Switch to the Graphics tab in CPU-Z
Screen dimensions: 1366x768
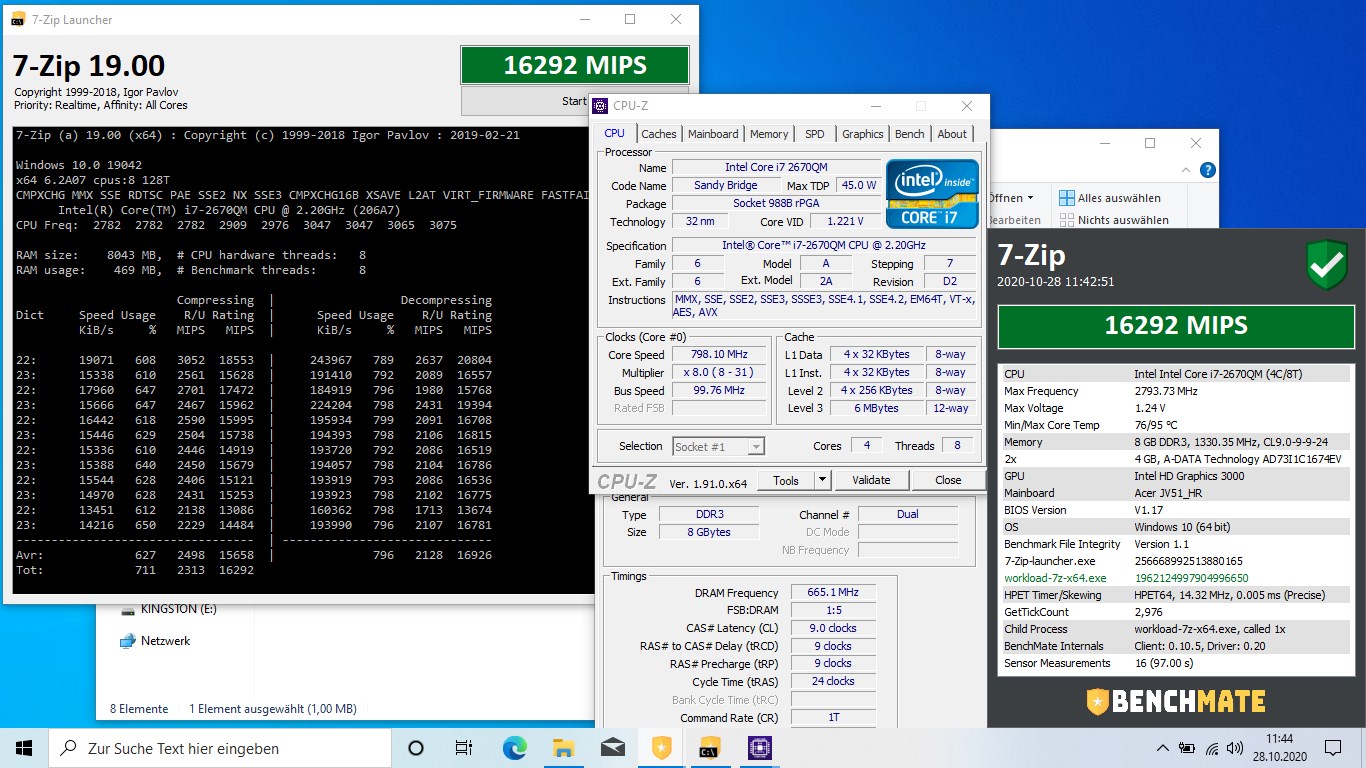[x=862, y=134]
